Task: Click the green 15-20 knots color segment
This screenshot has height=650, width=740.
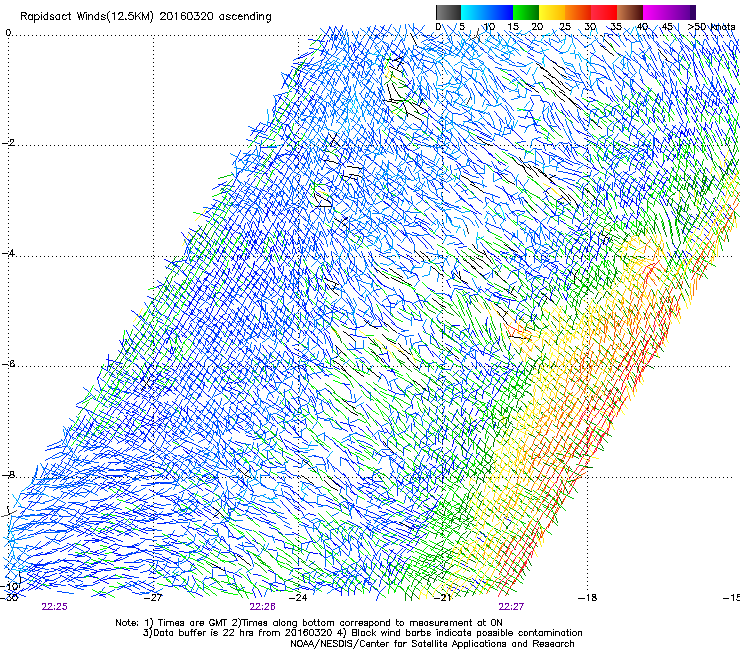Action: pyautogui.click(x=526, y=12)
